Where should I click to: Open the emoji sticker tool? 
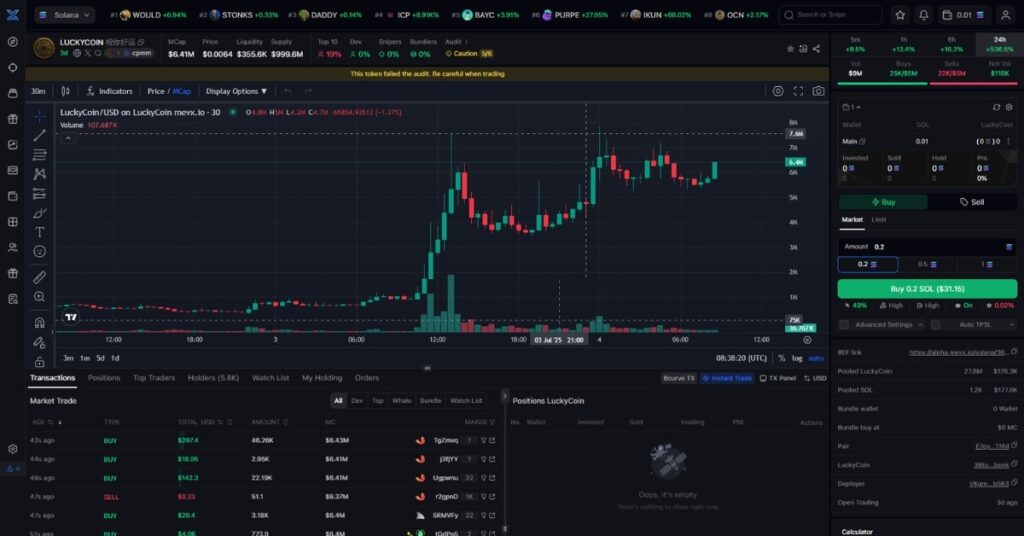40,251
